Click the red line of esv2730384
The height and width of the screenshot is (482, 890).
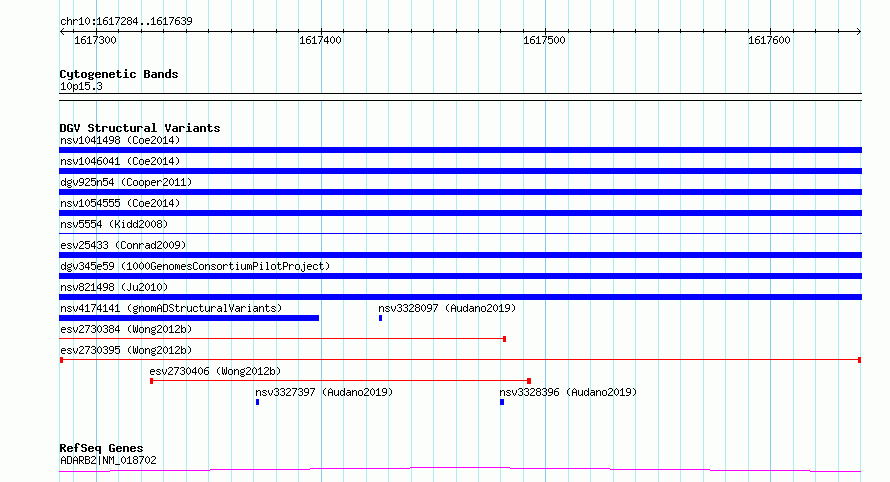tap(281, 339)
